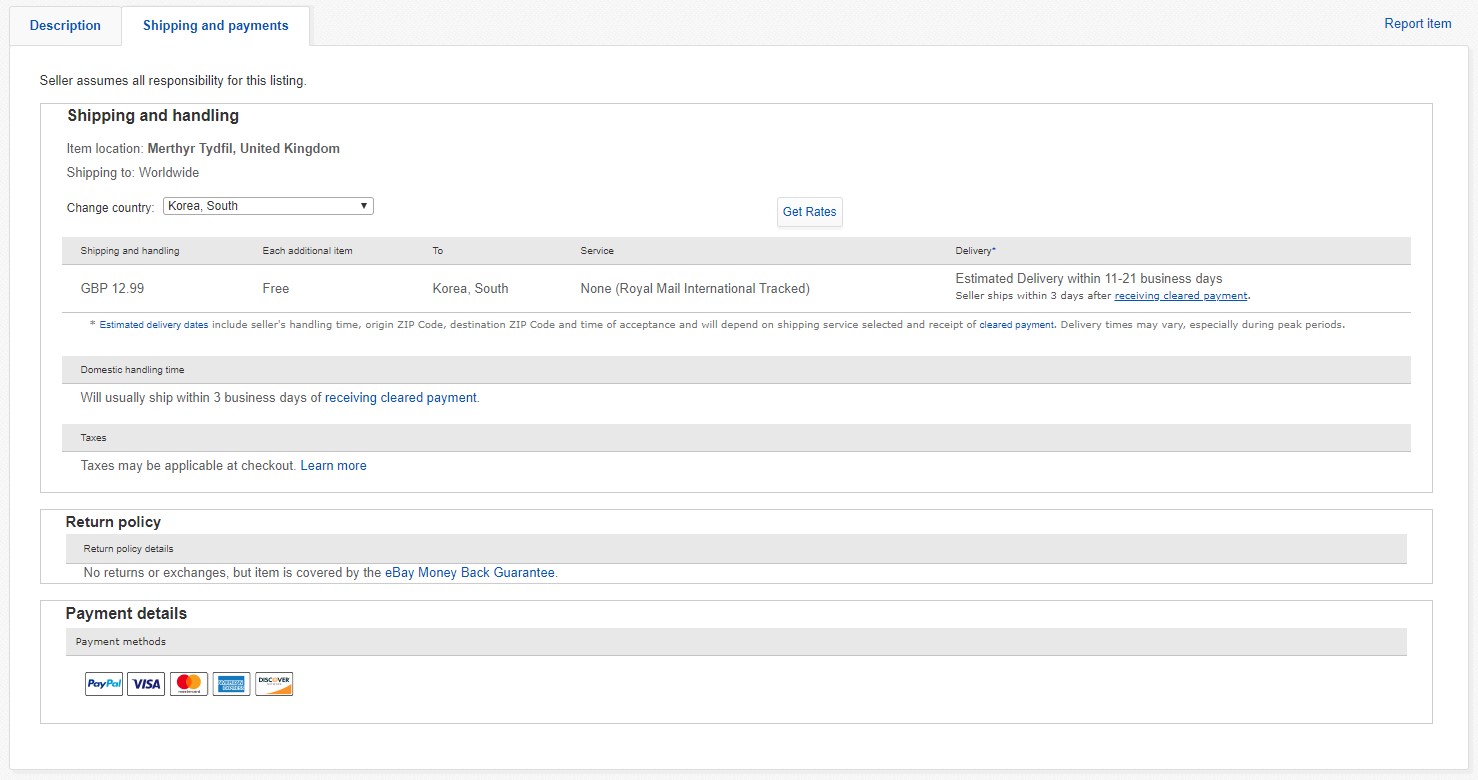The height and width of the screenshot is (780, 1478).
Task: Click the Delivery column header
Action: (975, 251)
